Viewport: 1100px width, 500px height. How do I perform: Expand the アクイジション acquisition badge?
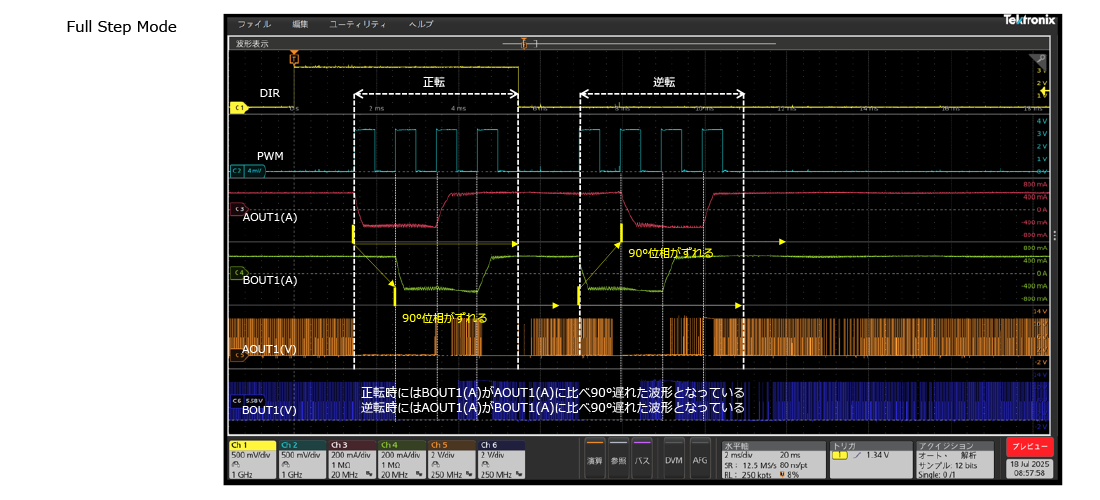954,459
